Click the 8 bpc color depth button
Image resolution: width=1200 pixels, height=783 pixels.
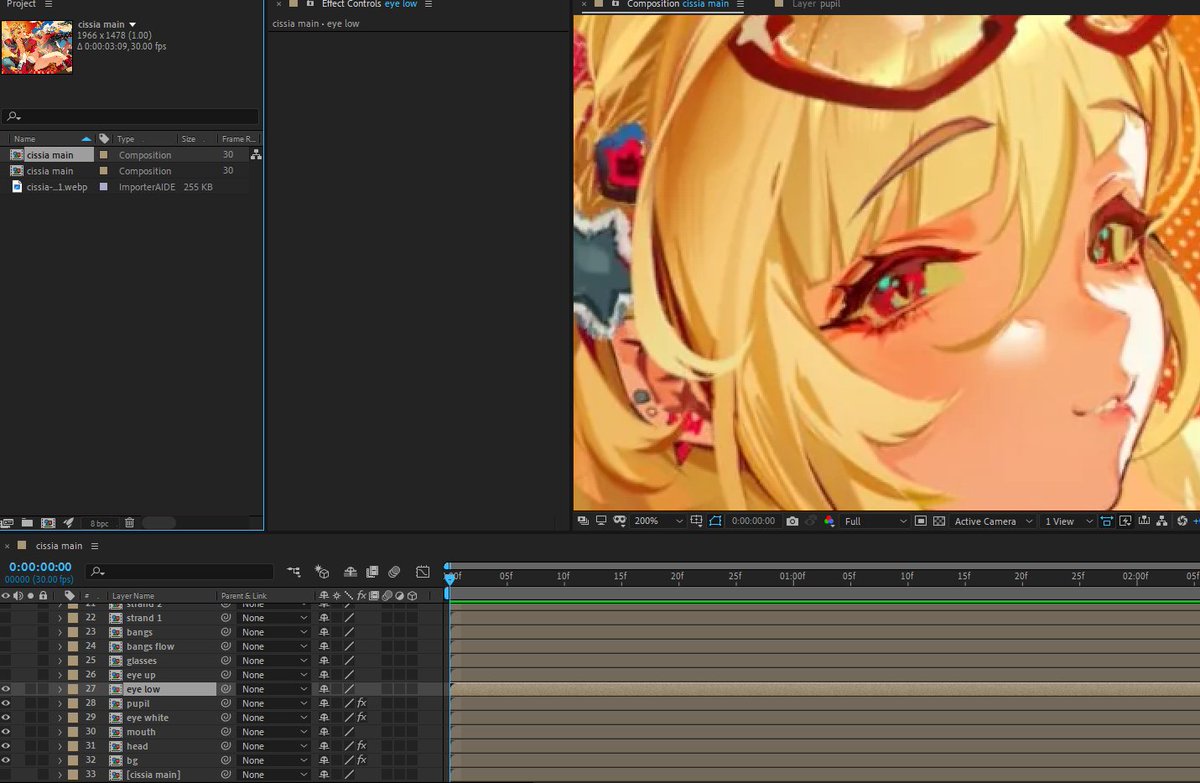100,523
